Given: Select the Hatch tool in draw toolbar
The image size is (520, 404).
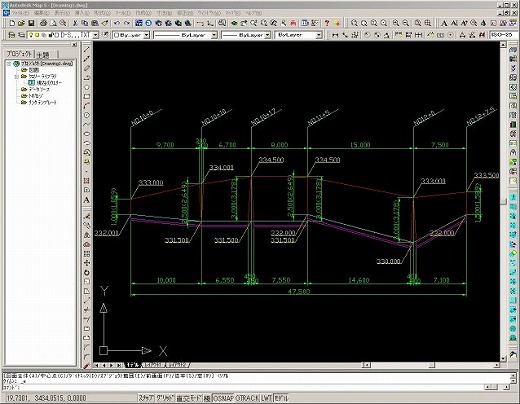Looking at the screenshot, I should (x=87, y=181).
